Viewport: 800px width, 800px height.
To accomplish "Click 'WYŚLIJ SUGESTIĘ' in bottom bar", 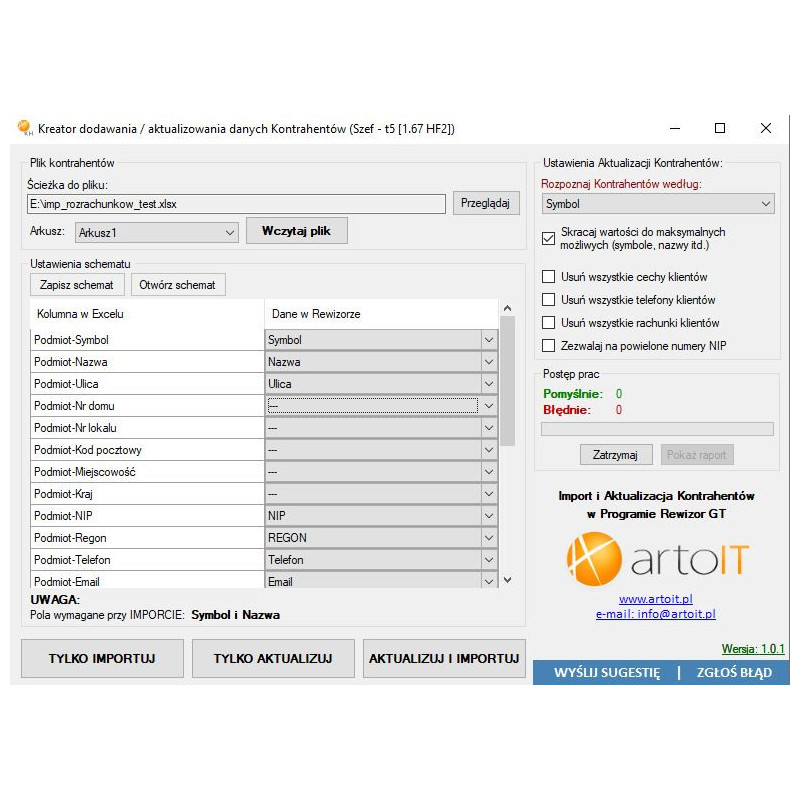I will (x=607, y=673).
